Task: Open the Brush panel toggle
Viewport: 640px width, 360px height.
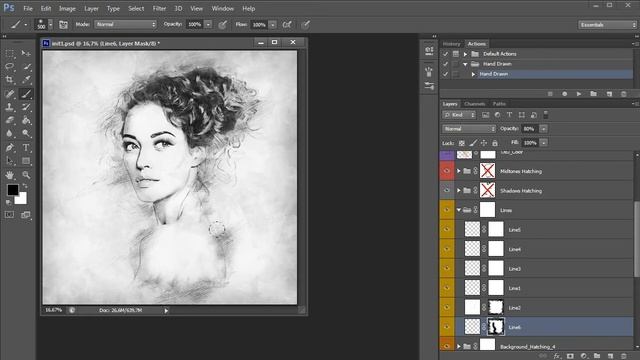Action: point(63,25)
